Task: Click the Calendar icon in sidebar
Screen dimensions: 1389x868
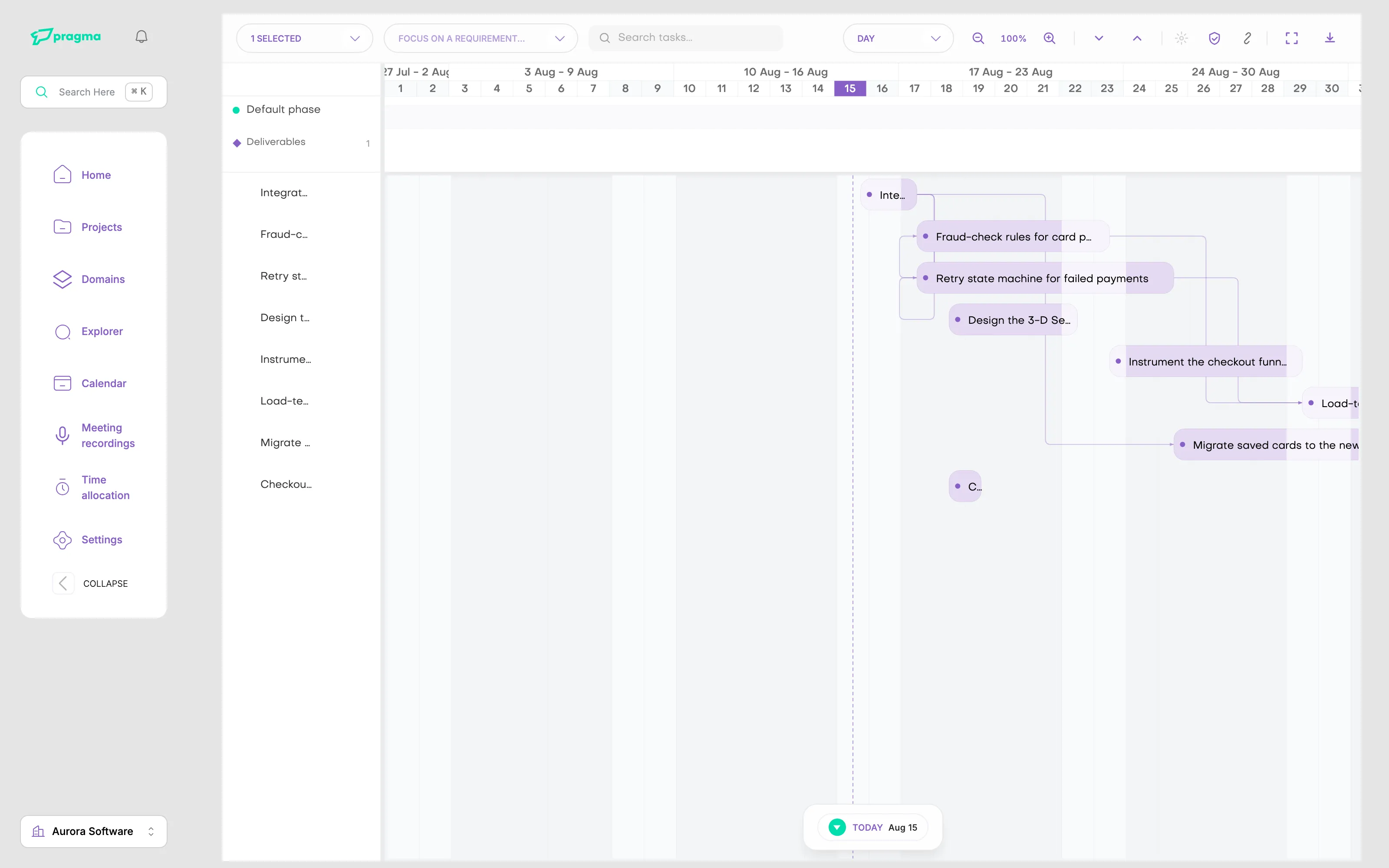Action: (63, 383)
